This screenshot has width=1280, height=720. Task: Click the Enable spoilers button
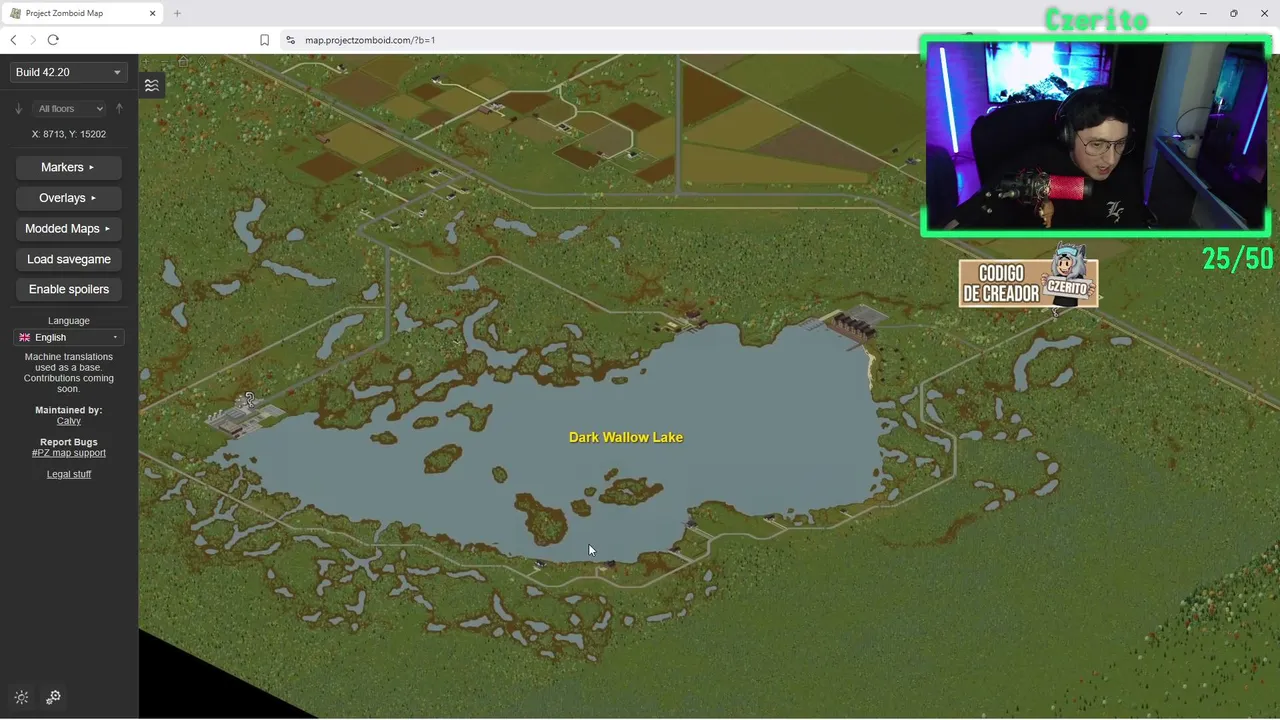click(68, 289)
